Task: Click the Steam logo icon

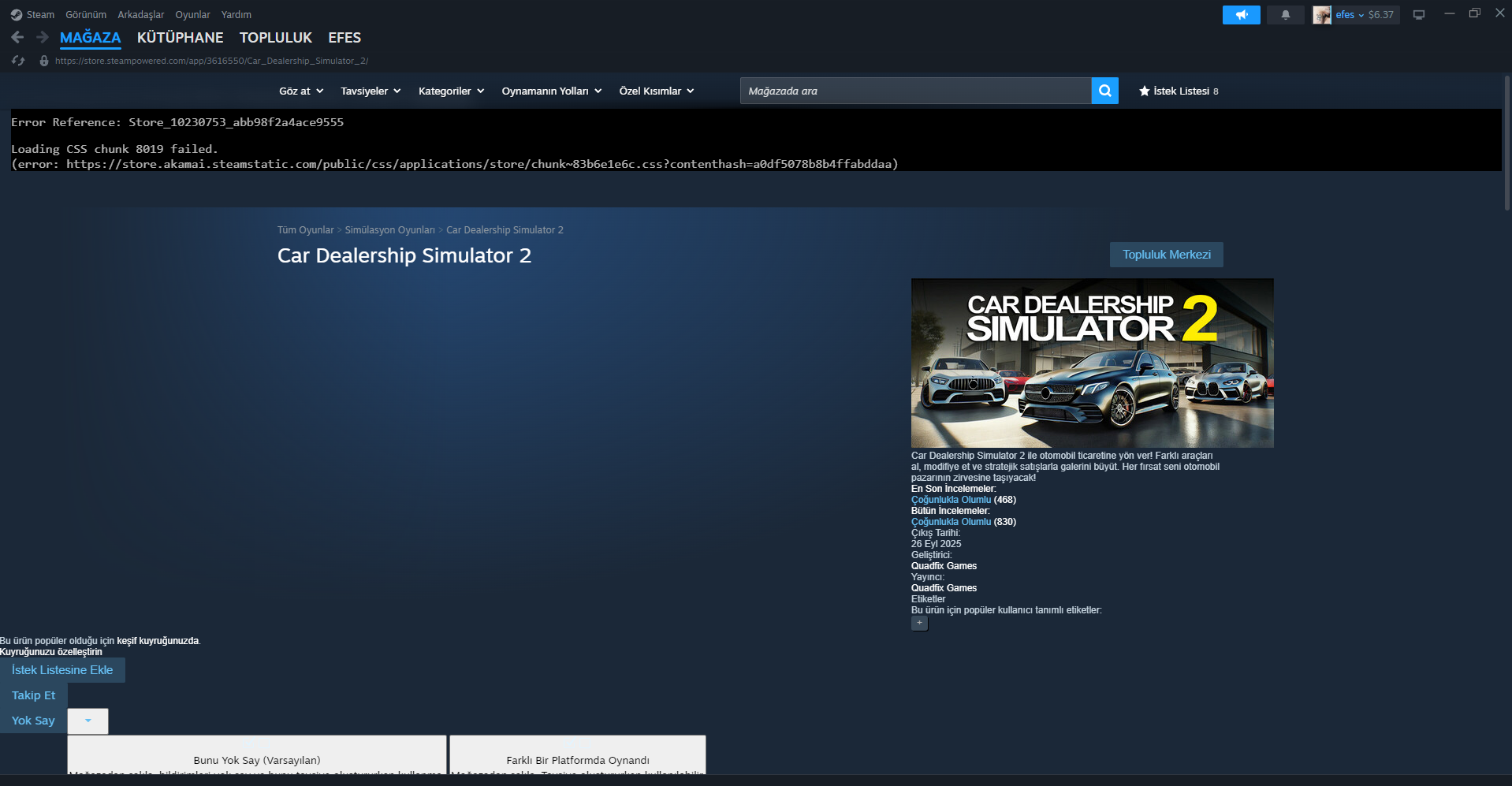Action: [17, 15]
